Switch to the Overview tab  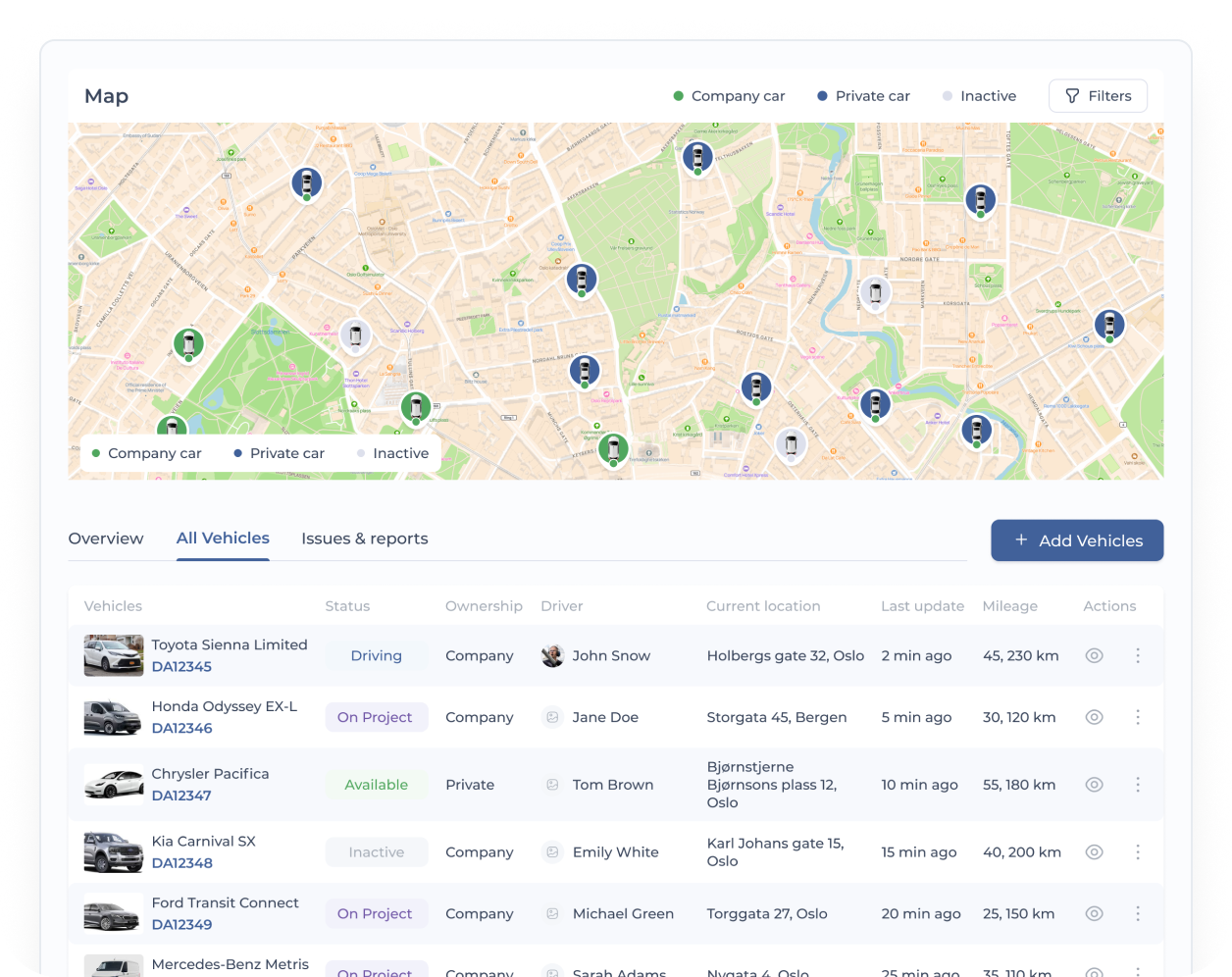point(106,539)
